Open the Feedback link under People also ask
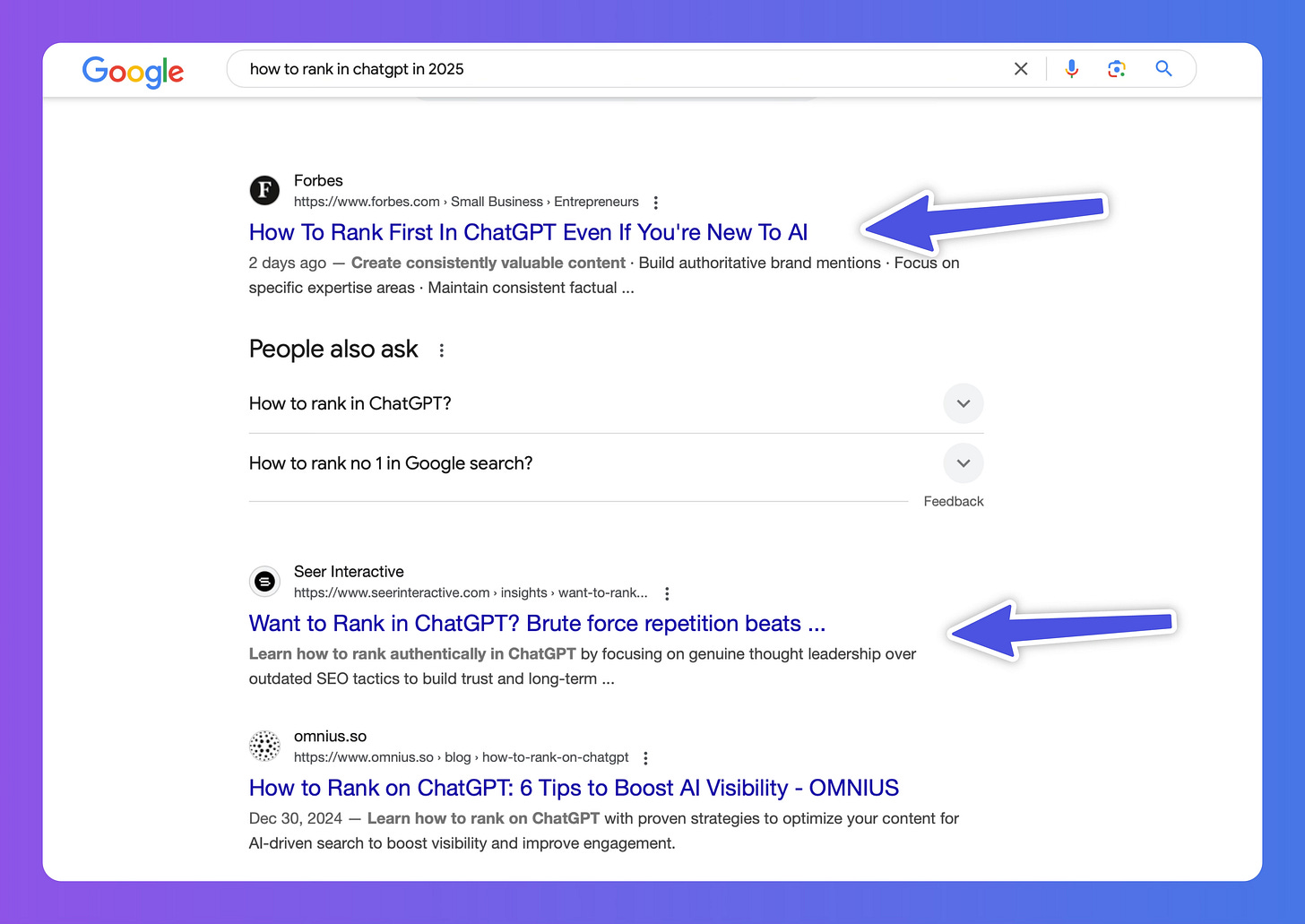The height and width of the screenshot is (924, 1305). 954,502
